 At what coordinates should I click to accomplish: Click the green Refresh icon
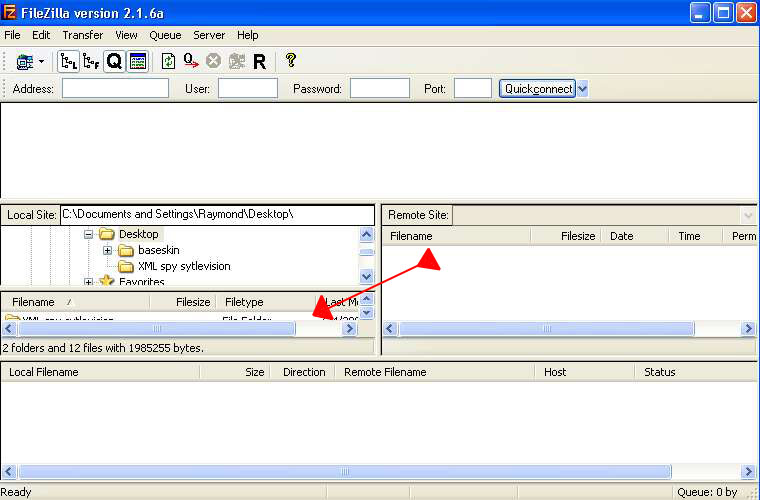point(168,62)
